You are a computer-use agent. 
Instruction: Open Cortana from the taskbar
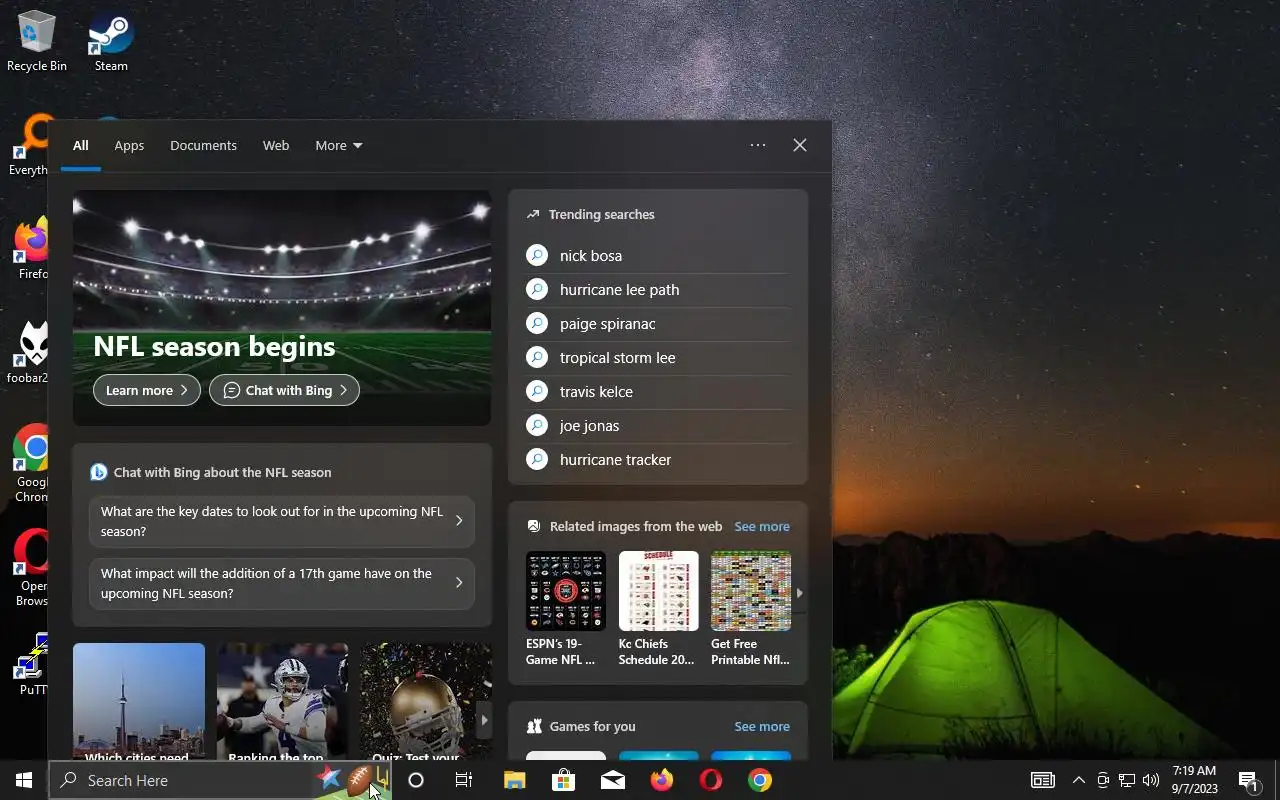pos(416,780)
